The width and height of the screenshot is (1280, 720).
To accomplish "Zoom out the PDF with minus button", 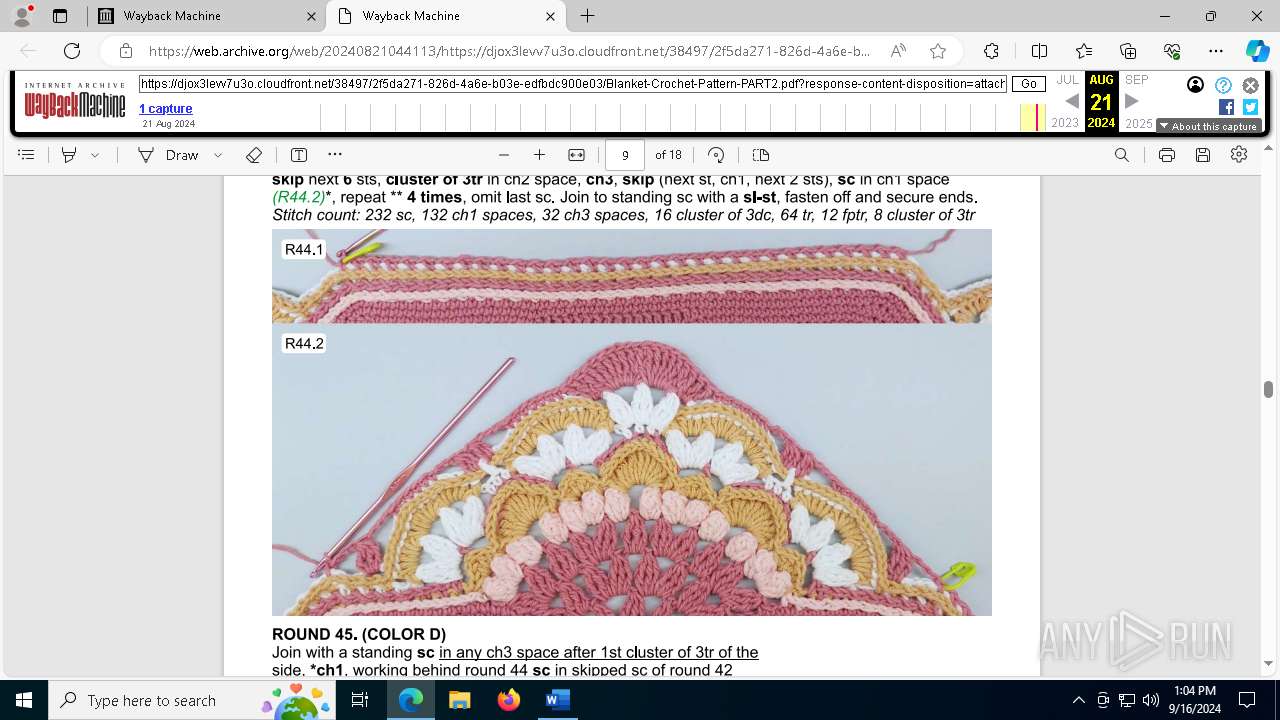I will coord(504,155).
